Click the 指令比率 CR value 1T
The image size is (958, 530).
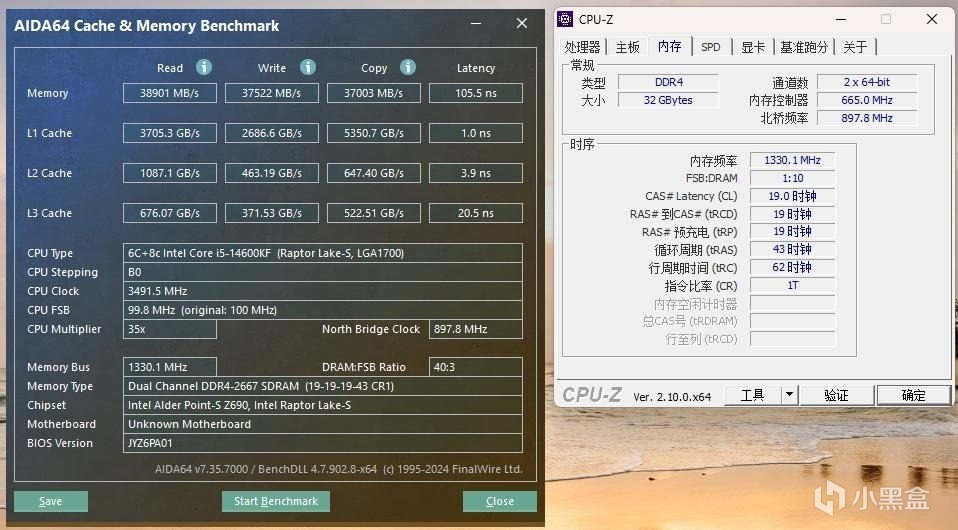[792, 285]
